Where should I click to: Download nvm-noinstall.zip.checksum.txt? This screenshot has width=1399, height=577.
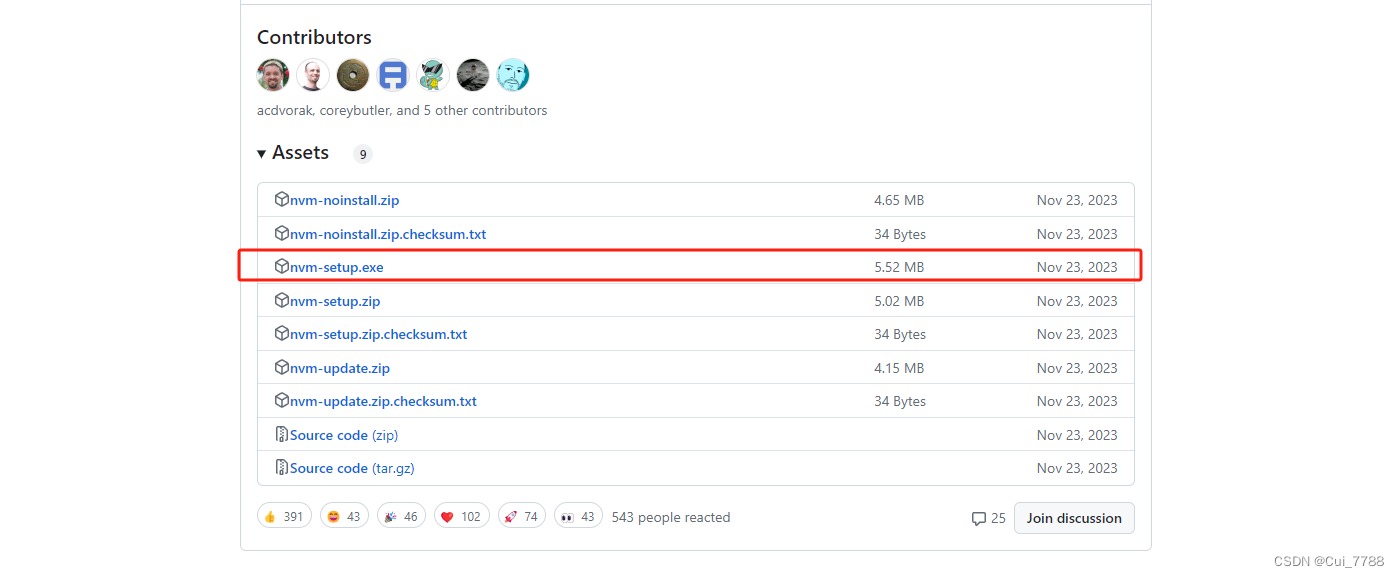click(x=388, y=234)
